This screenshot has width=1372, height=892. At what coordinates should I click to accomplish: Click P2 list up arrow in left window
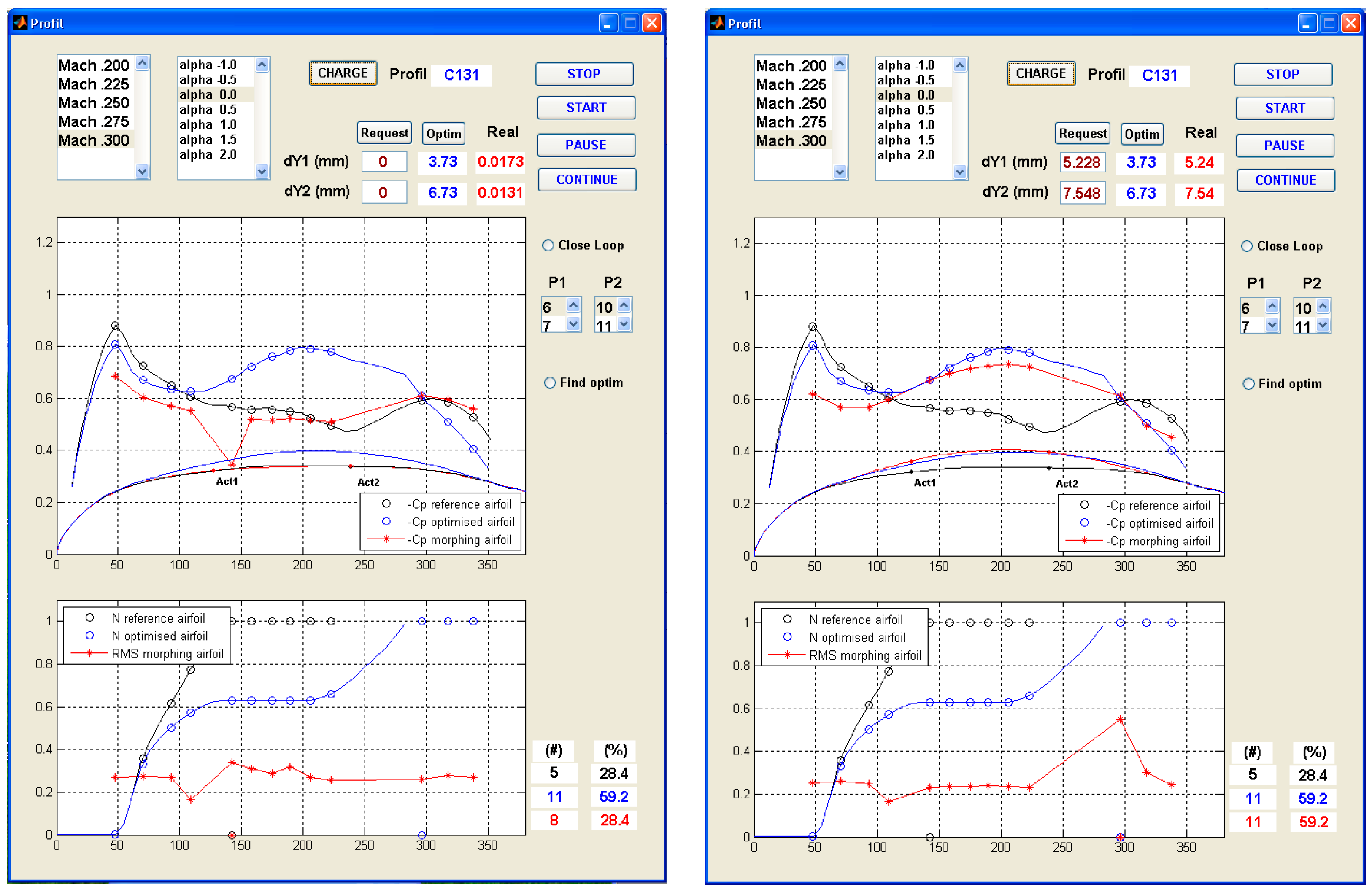coord(624,304)
